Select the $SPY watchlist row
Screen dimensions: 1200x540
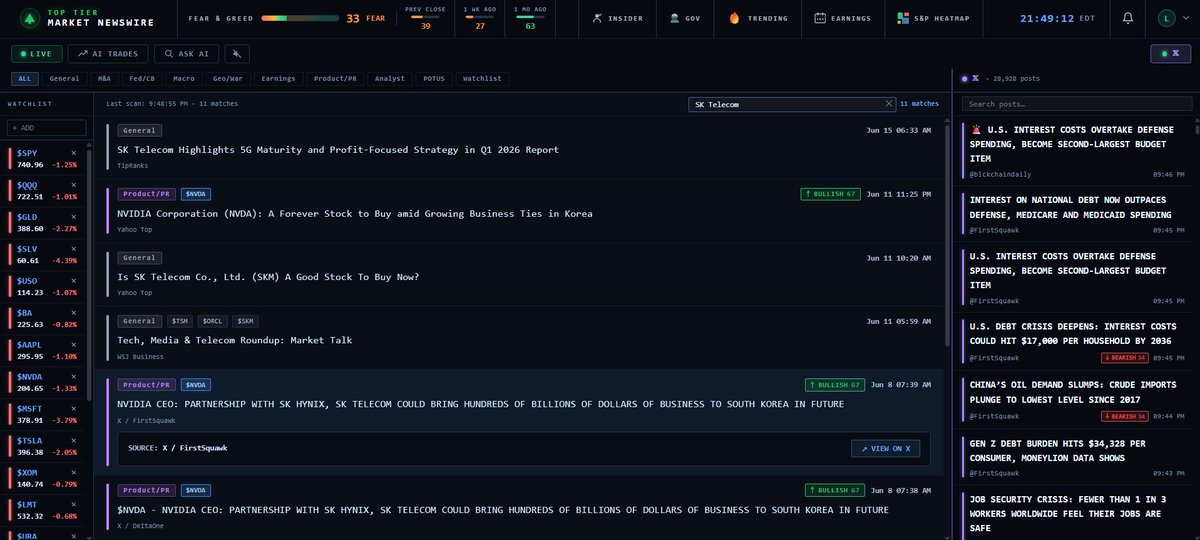tap(43, 158)
